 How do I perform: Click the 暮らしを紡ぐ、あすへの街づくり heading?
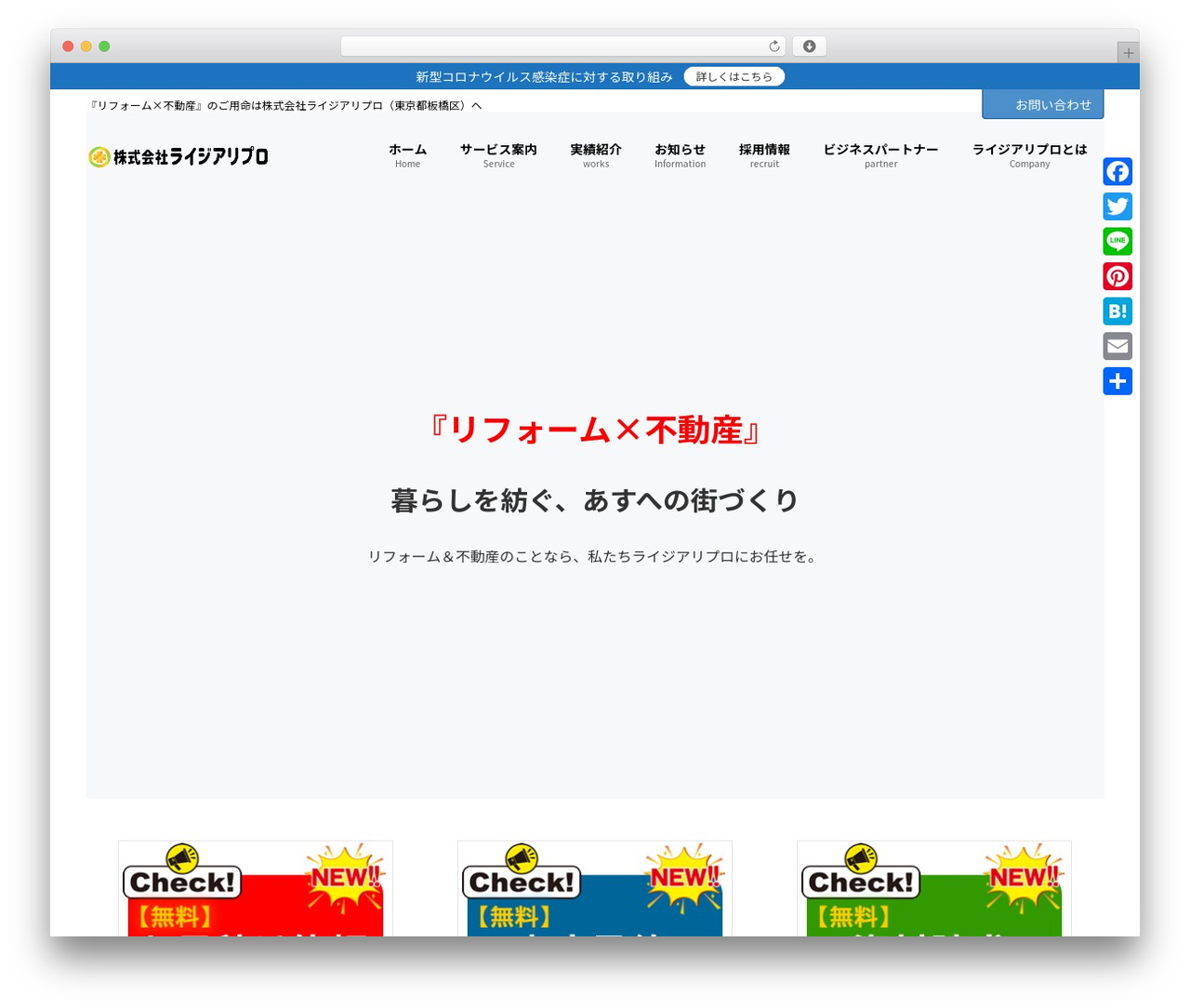click(x=595, y=500)
